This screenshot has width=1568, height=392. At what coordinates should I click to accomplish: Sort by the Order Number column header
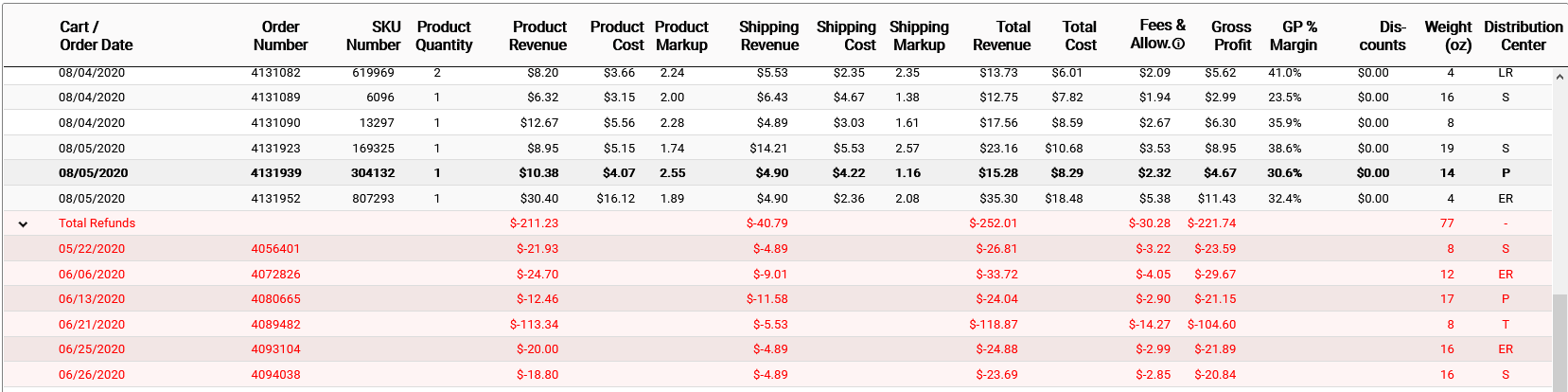(280, 36)
